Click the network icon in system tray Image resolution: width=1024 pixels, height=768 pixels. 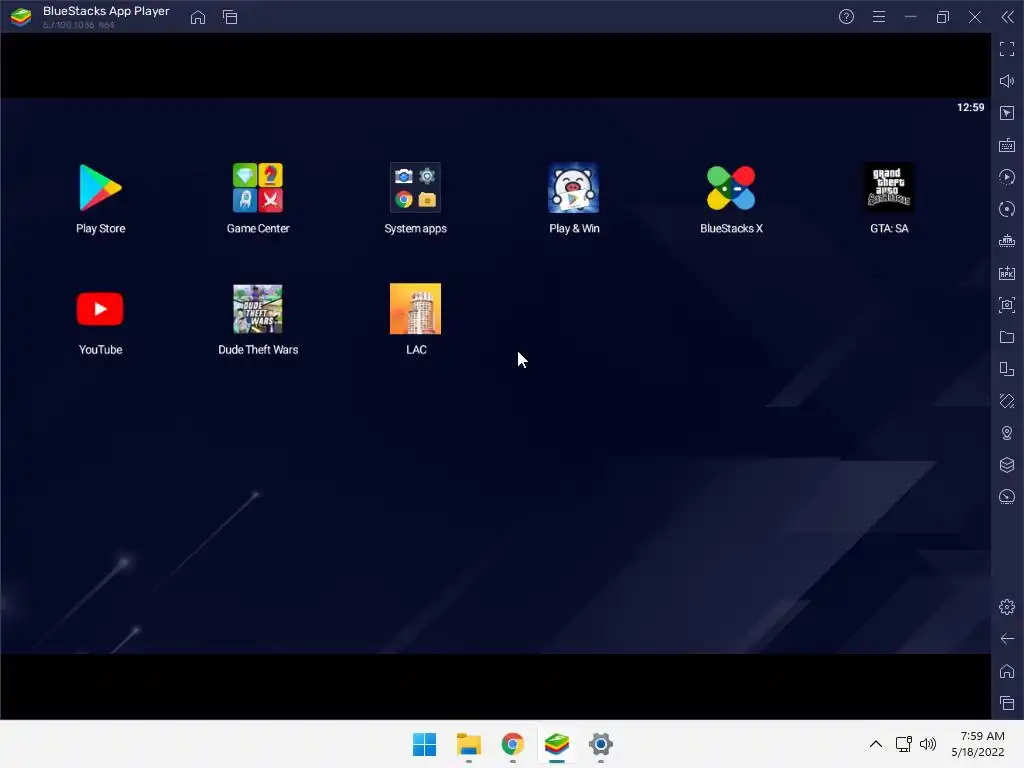904,744
